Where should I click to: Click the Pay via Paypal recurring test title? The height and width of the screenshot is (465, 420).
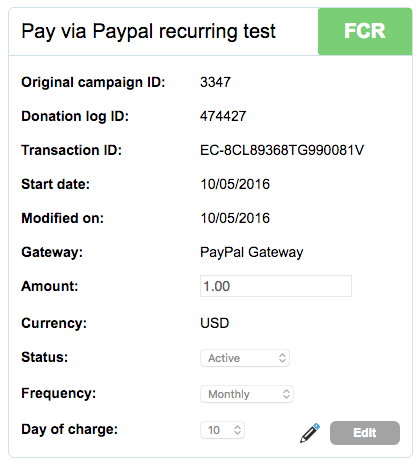pyautogui.click(x=148, y=32)
